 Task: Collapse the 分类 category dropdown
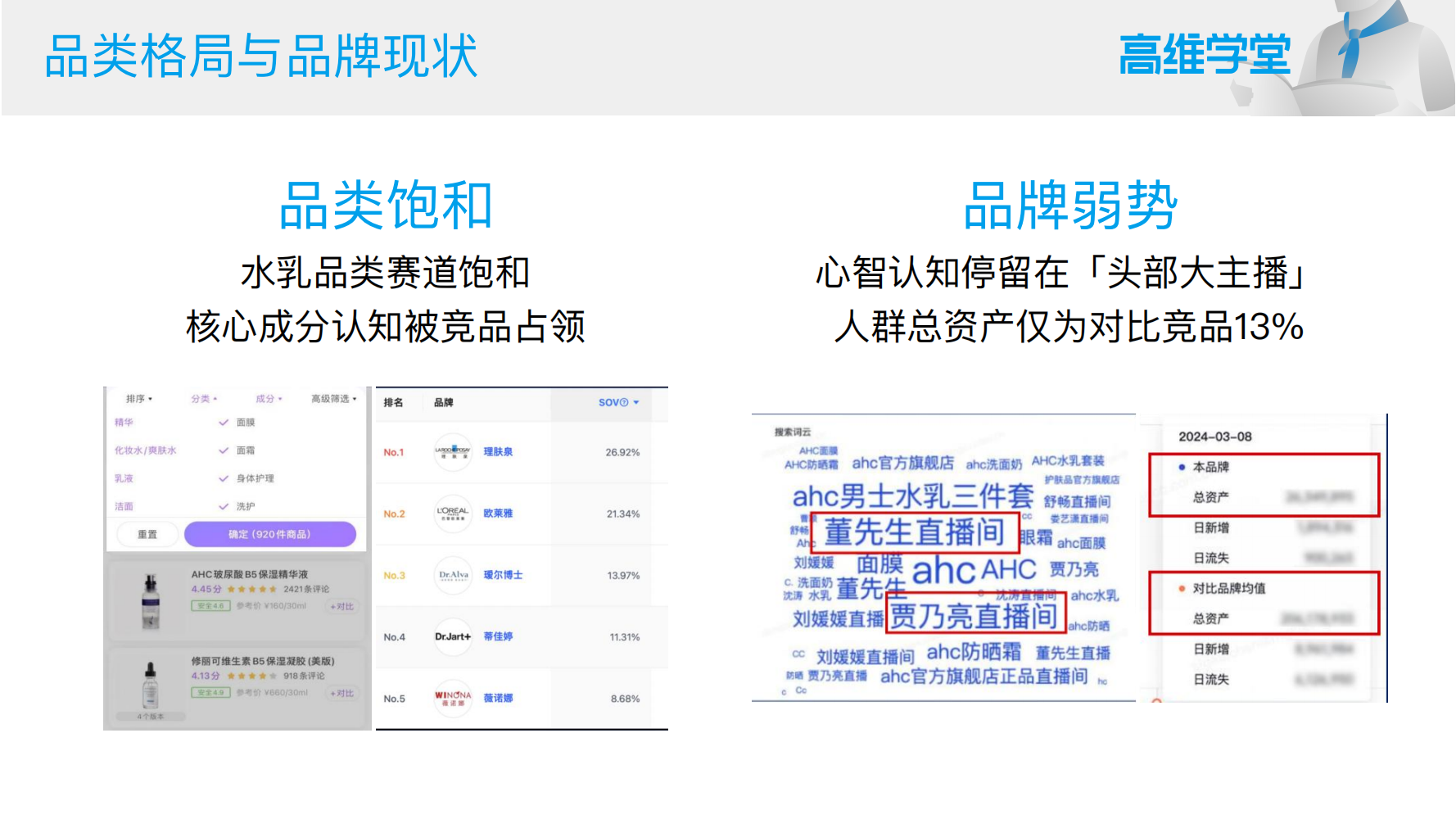coord(204,399)
